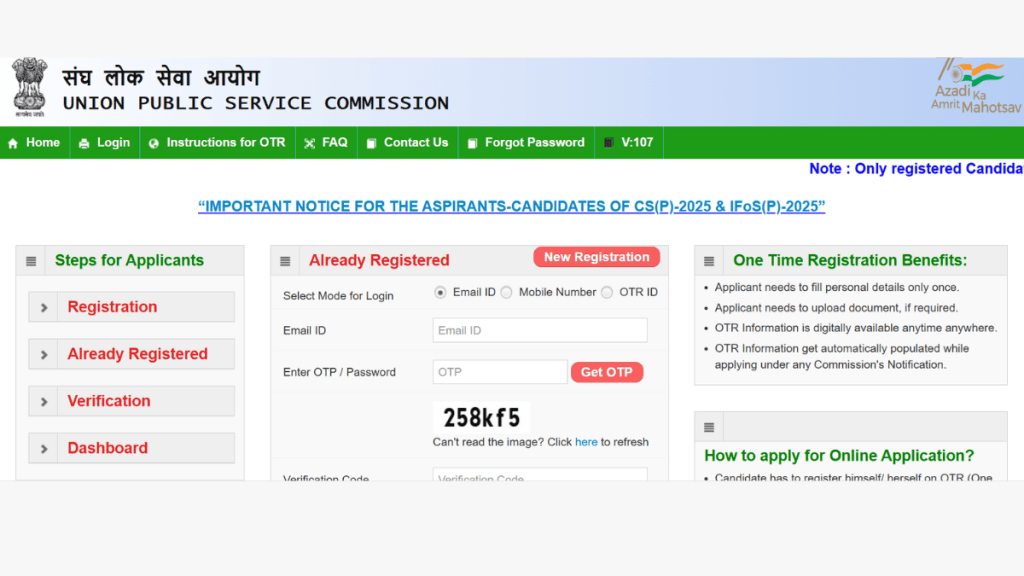Click the Azadi Ka Amrit Mahotsav logo
Viewport: 1024px width, 576px height.
tap(967, 87)
